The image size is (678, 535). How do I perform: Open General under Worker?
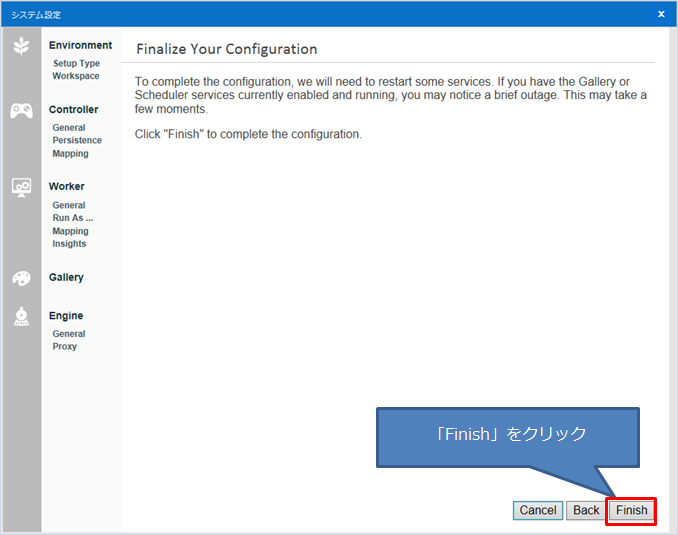point(69,205)
